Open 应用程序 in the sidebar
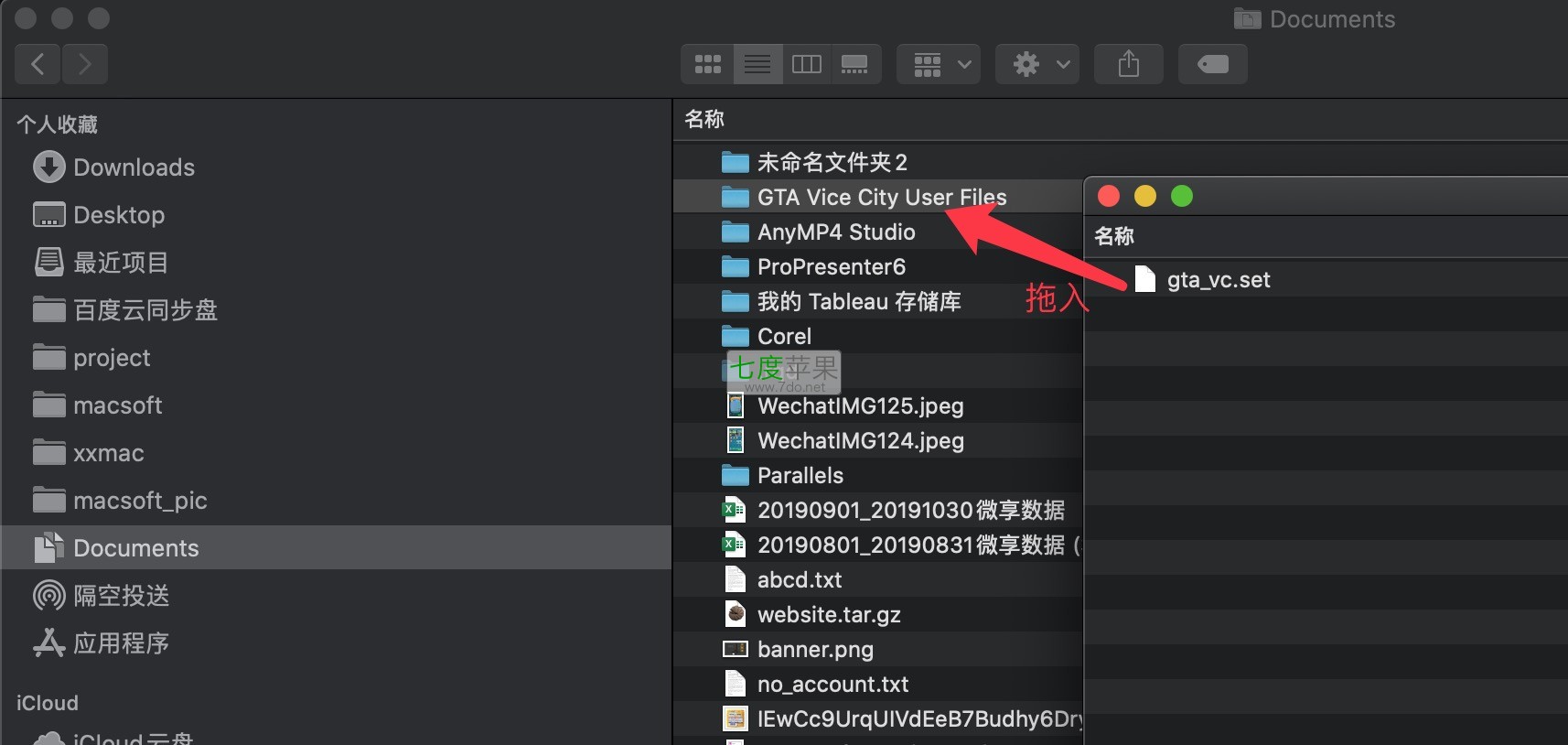The image size is (1568, 745). [x=337, y=643]
